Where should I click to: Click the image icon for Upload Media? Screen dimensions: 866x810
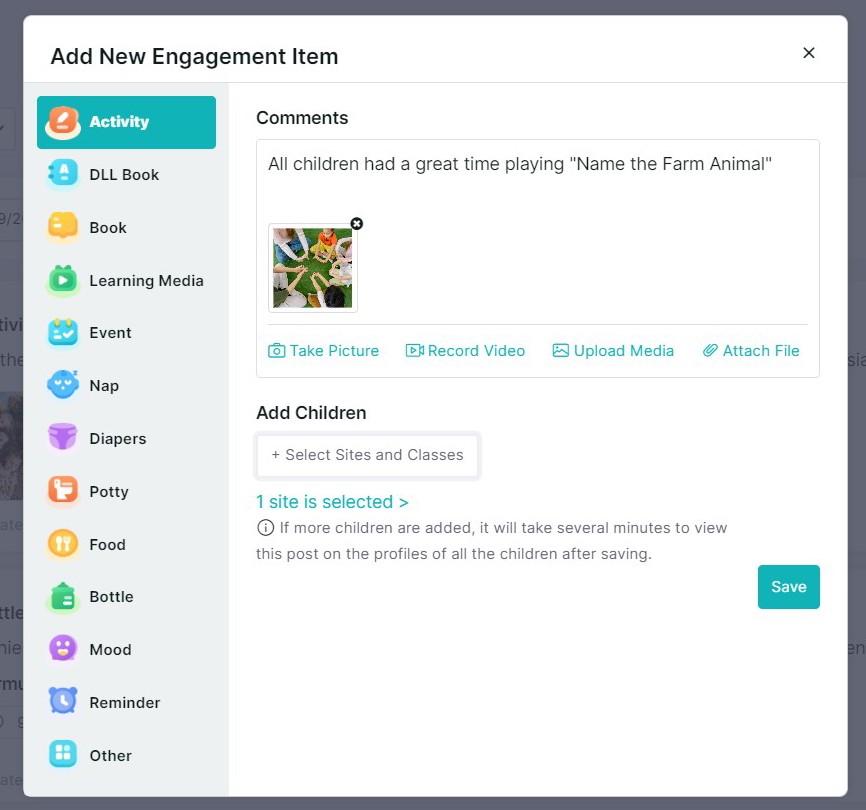click(x=561, y=351)
